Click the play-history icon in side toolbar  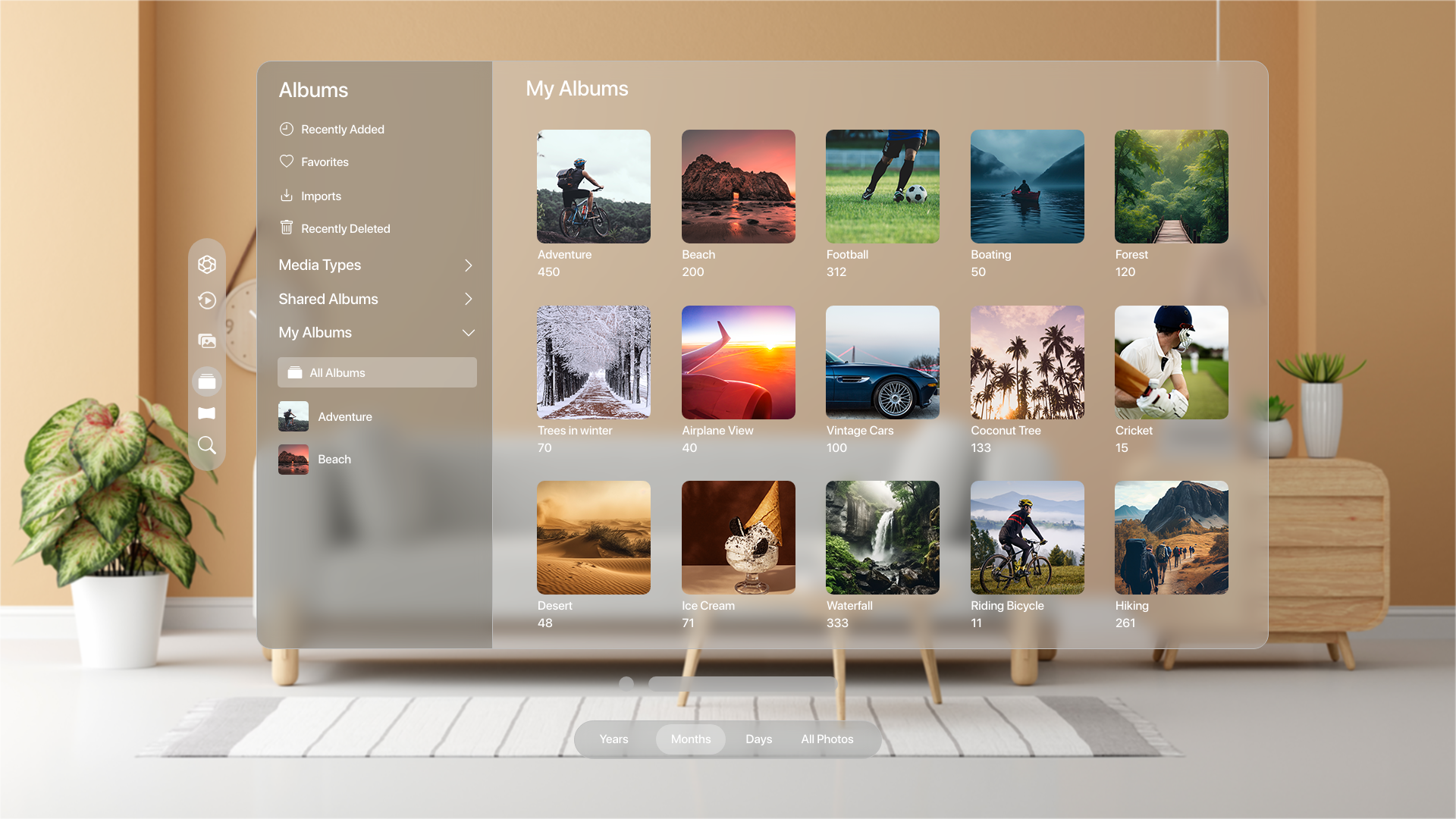click(x=207, y=301)
